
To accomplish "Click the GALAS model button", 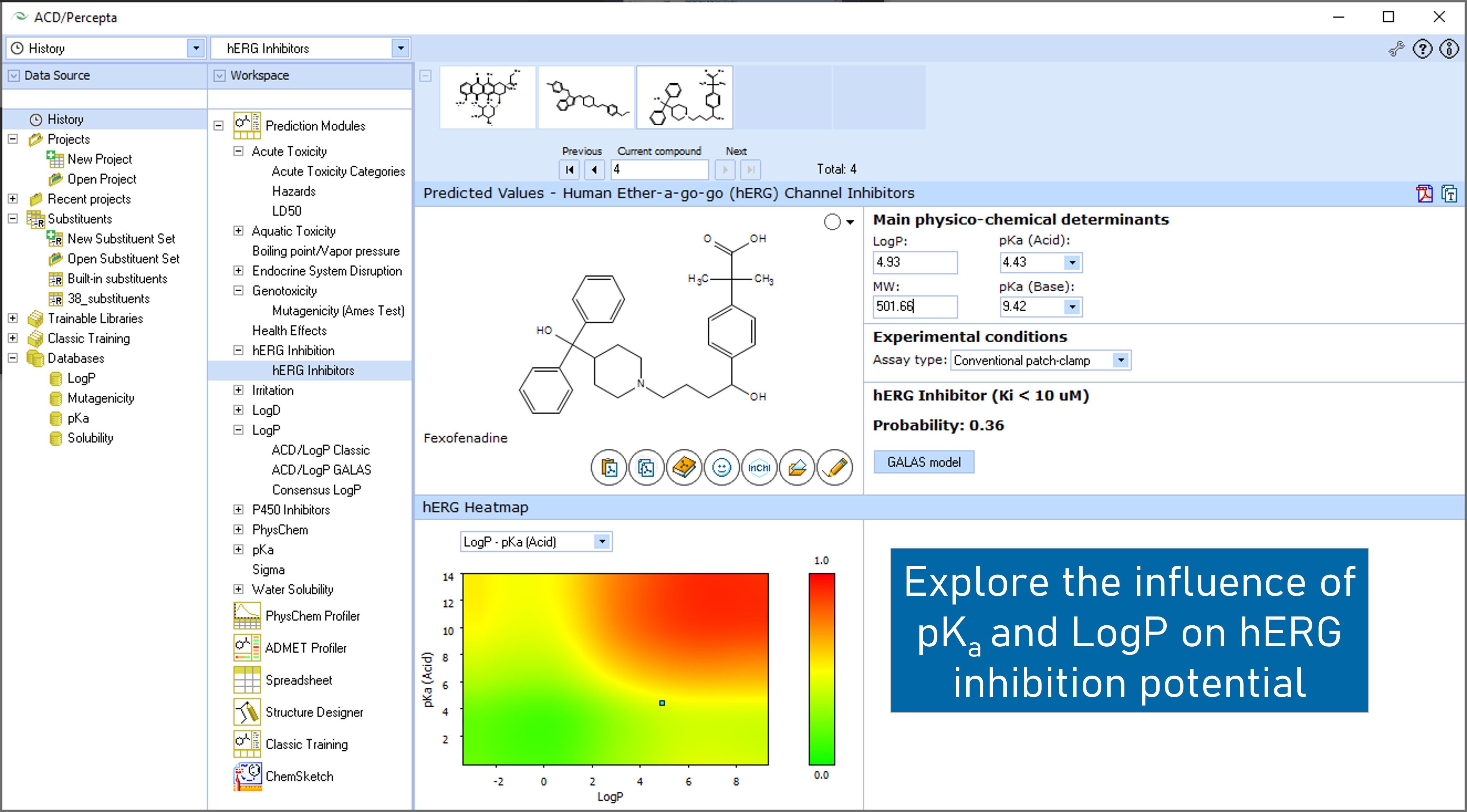I will 923,462.
